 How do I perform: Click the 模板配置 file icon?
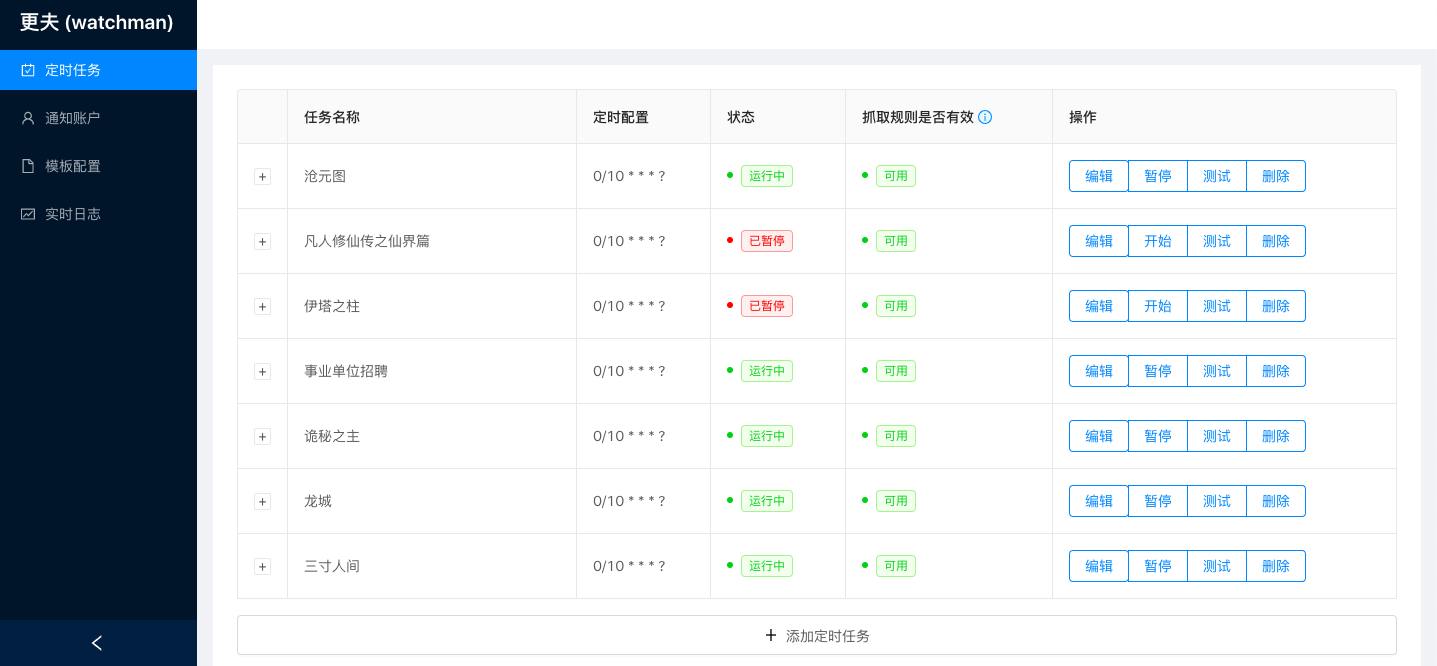click(x=28, y=166)
